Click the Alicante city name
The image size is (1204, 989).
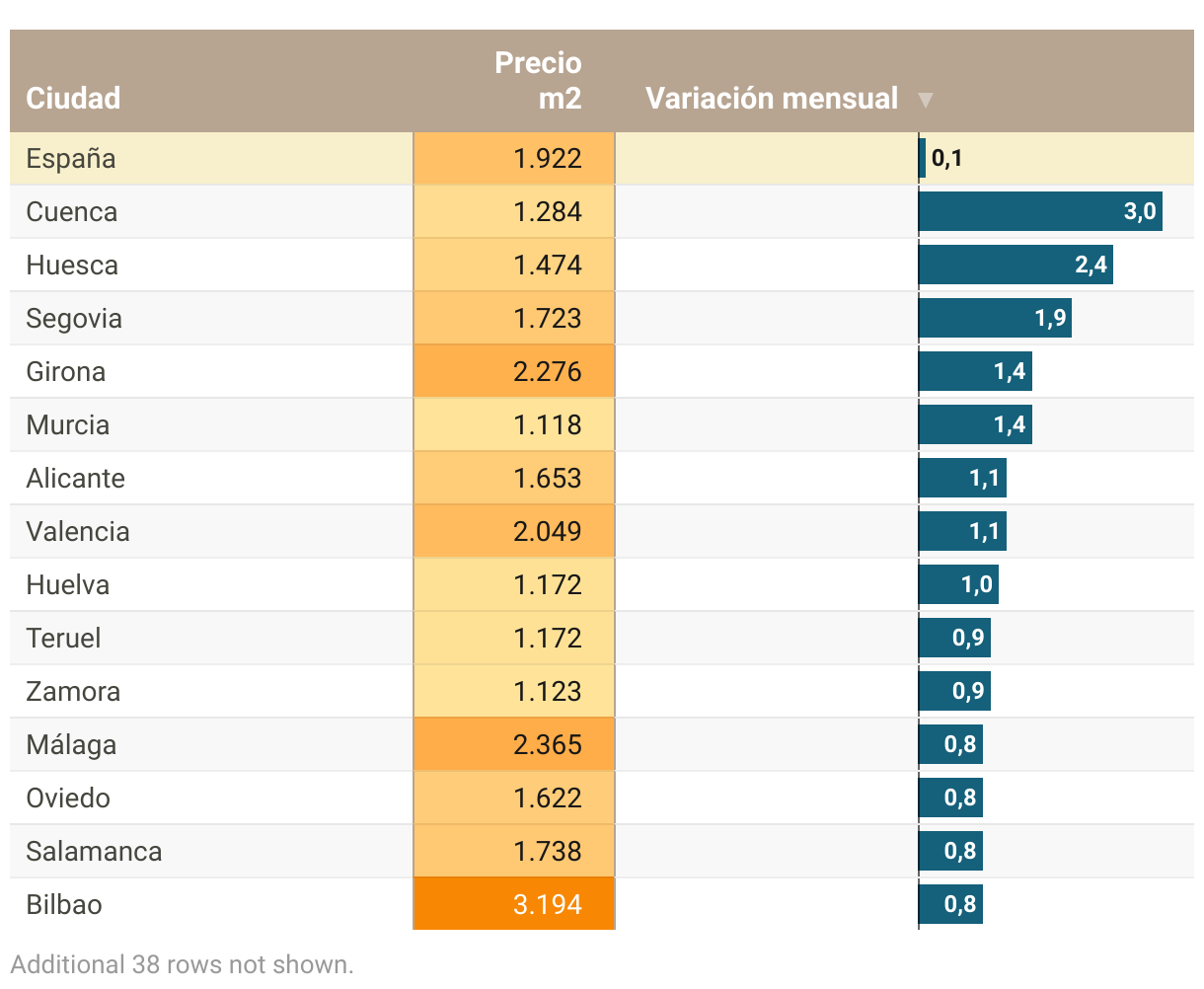click(76, 479)
